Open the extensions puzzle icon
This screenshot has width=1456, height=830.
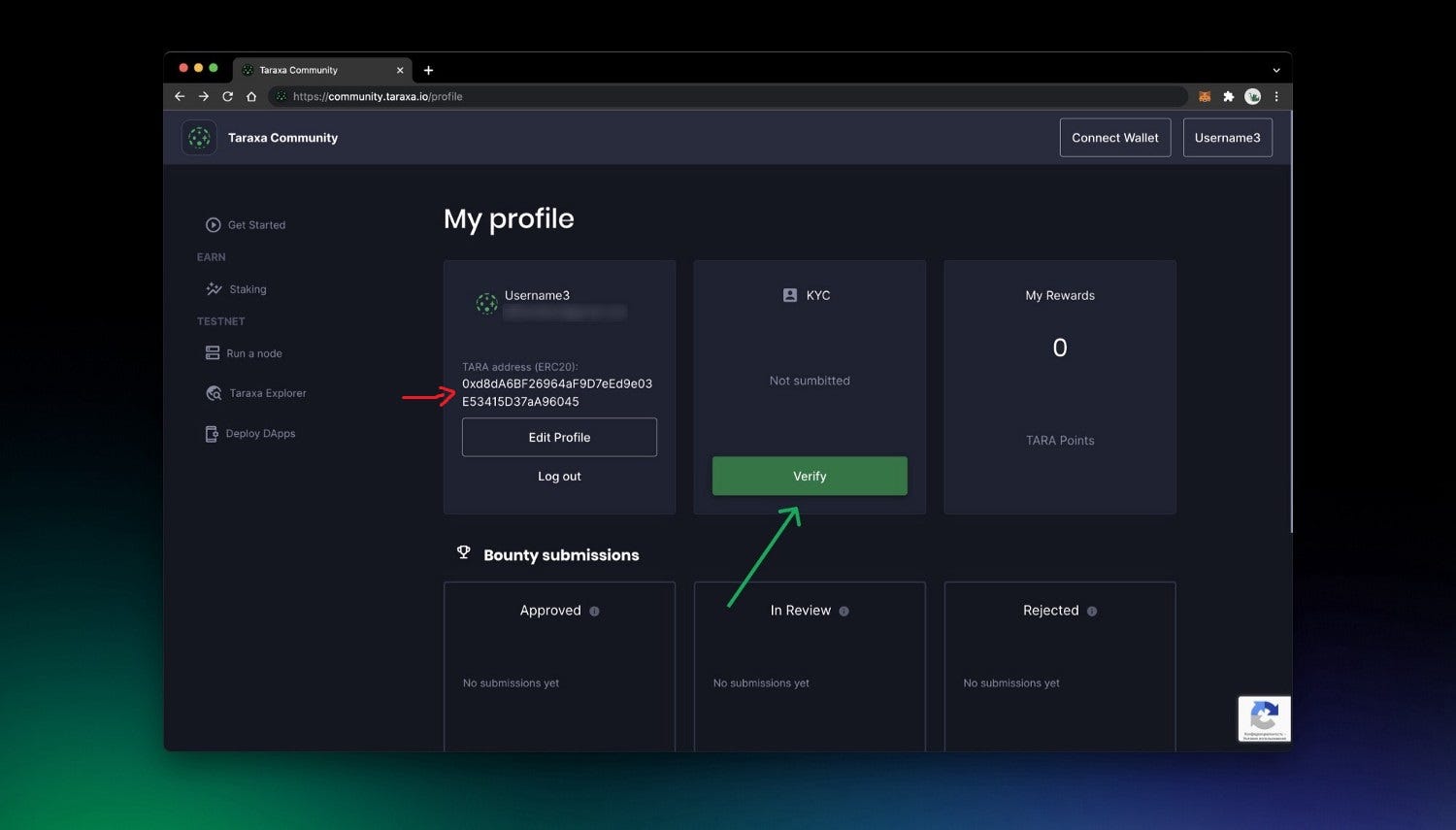click(x=1228, y=96)
